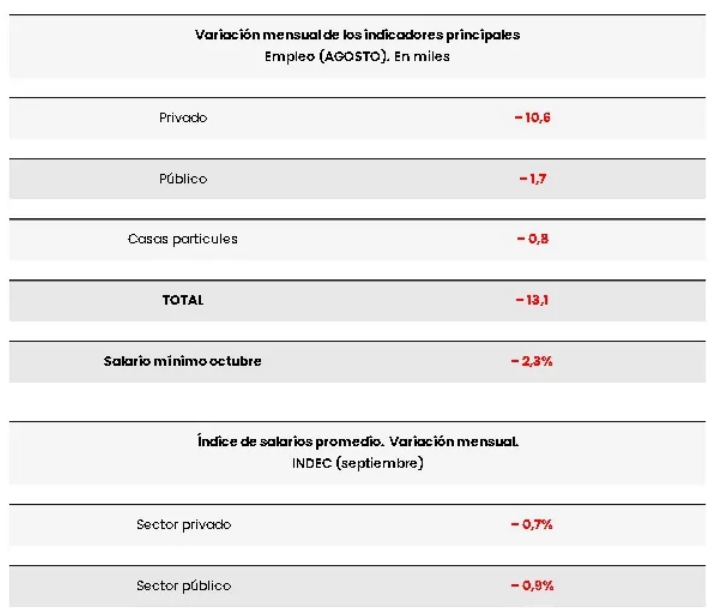Click the -0,7% value
Screen dimensions: 716x616
click(x=534, y=525)
